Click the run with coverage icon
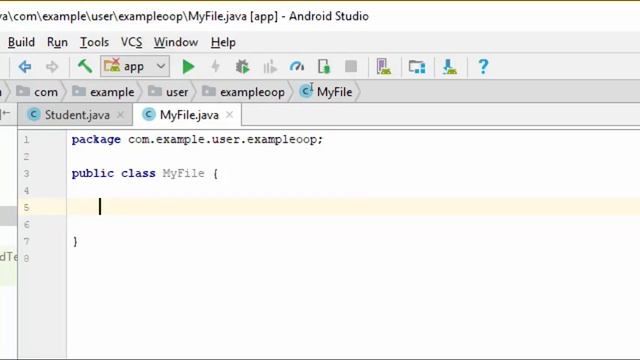The width and height of the screenshot is (640, 360). 270,67
